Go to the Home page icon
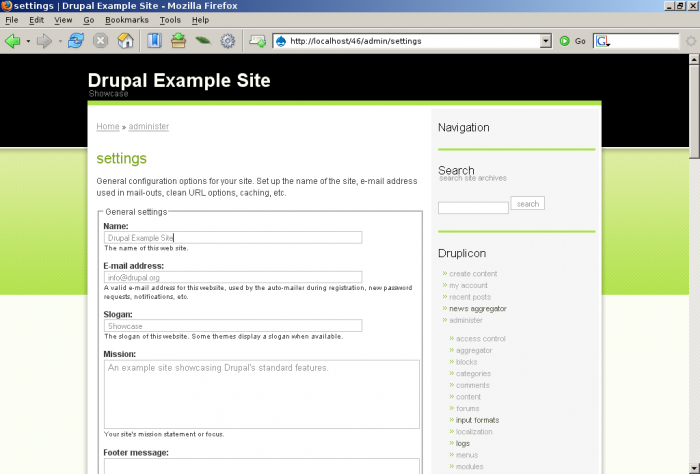This screenshot has width=700, height=474. coord(125,41)
